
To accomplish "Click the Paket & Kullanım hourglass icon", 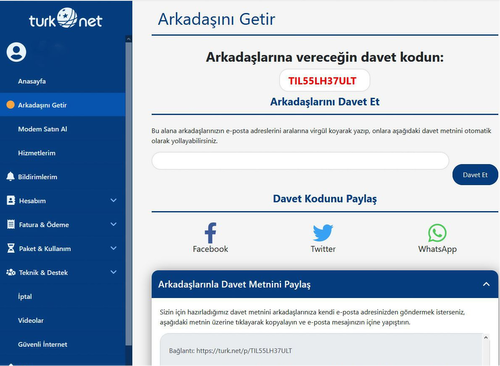I will pyautogui.click(x=11, y=248).
